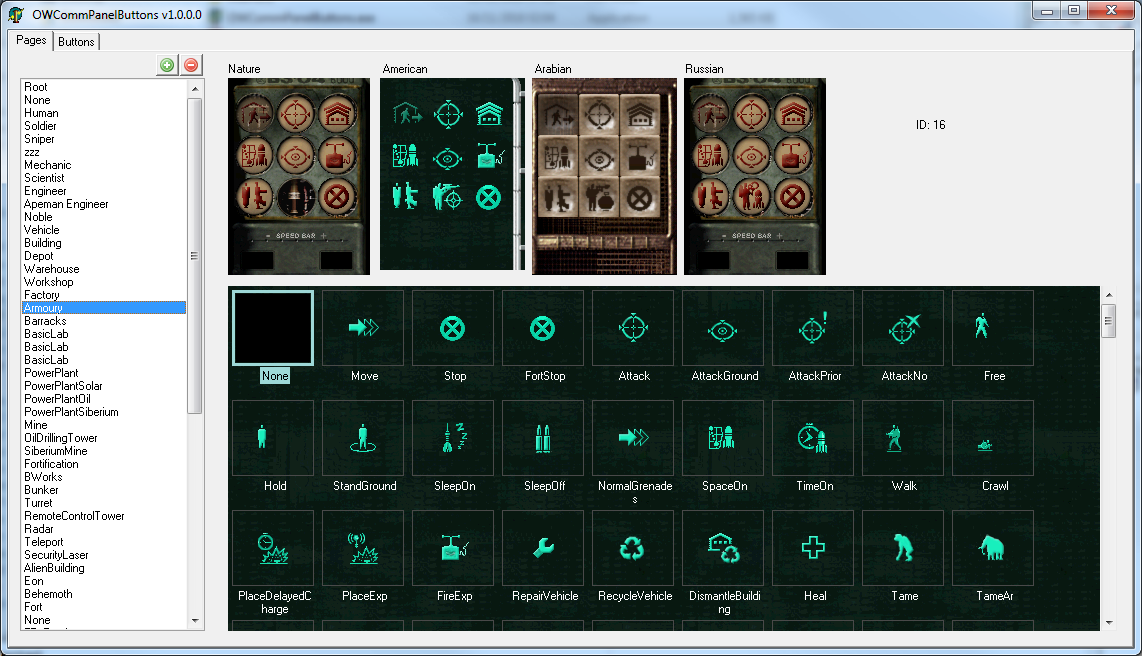This screenshot has width=1142, height=656.
Task: Select the DismantleBuilding icon
Action: pos(723,548)
